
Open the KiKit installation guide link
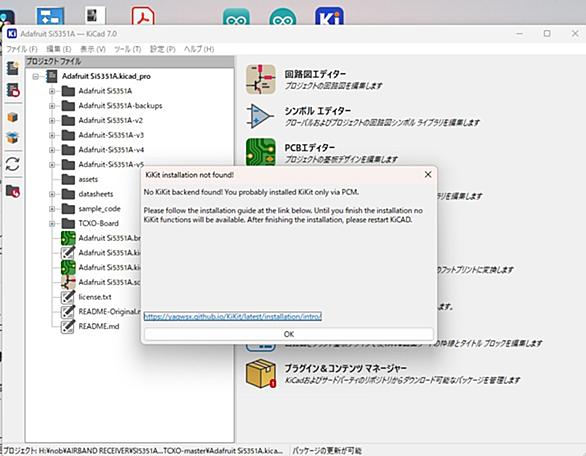(232, 317)
